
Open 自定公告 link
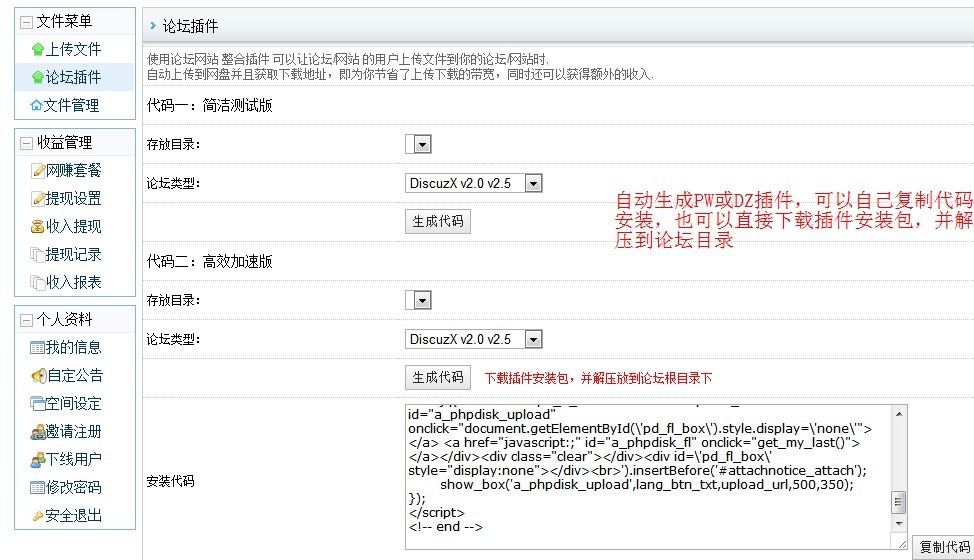75,376
